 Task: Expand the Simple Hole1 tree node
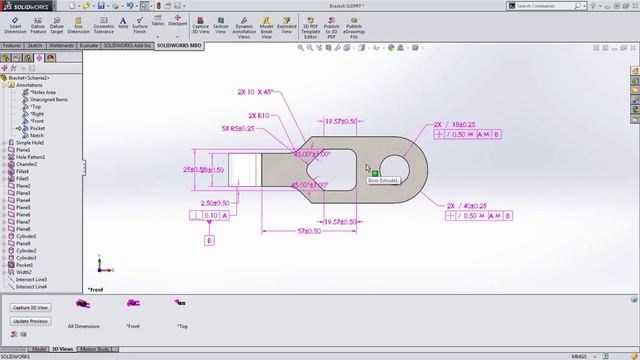click(4, 143)
